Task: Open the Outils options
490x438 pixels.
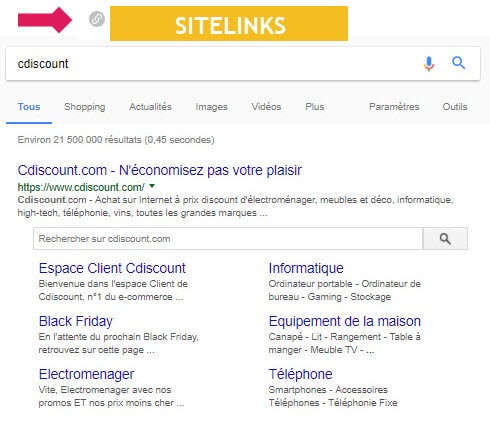Action: pyautogui.click(x=455, y=107)
